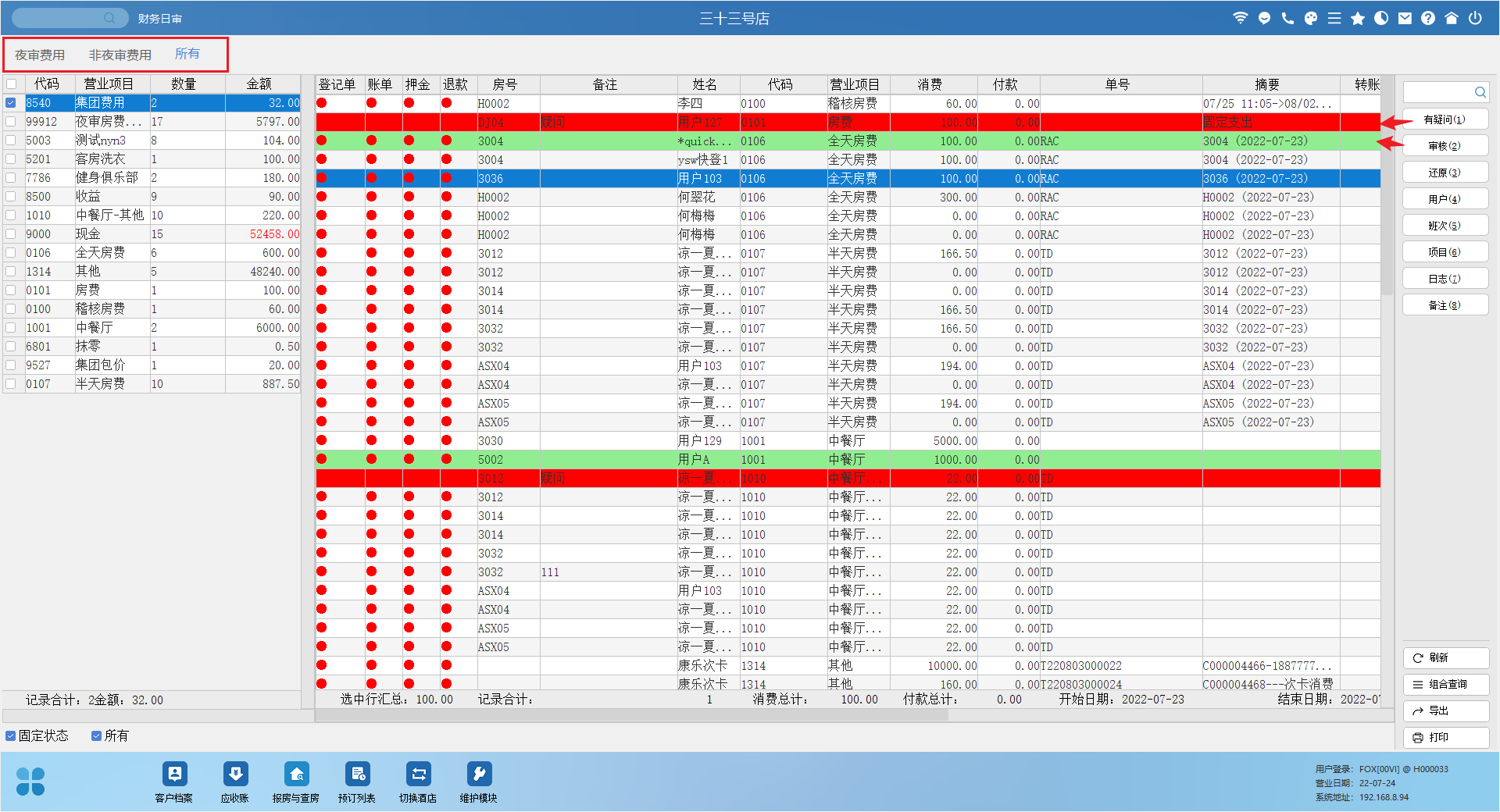Viewport: 1500px width, 812px height.
Task: Click the 导出 export button
Action: coord(1446,711)
